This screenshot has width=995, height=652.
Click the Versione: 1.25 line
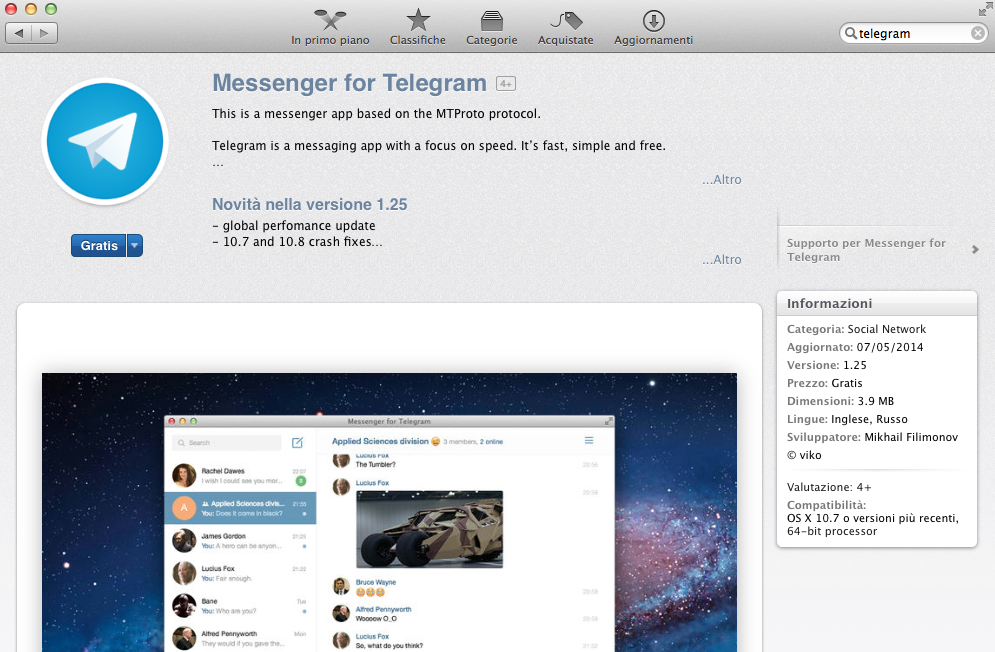pos(826,365)
